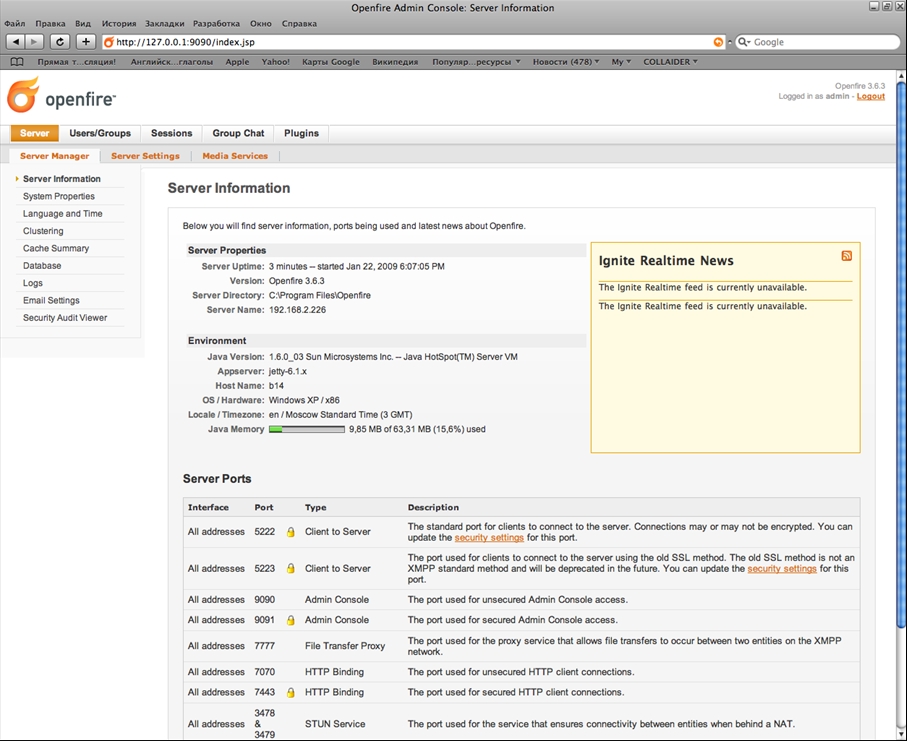Click the STUN Service type cell

tap(335, 724)
